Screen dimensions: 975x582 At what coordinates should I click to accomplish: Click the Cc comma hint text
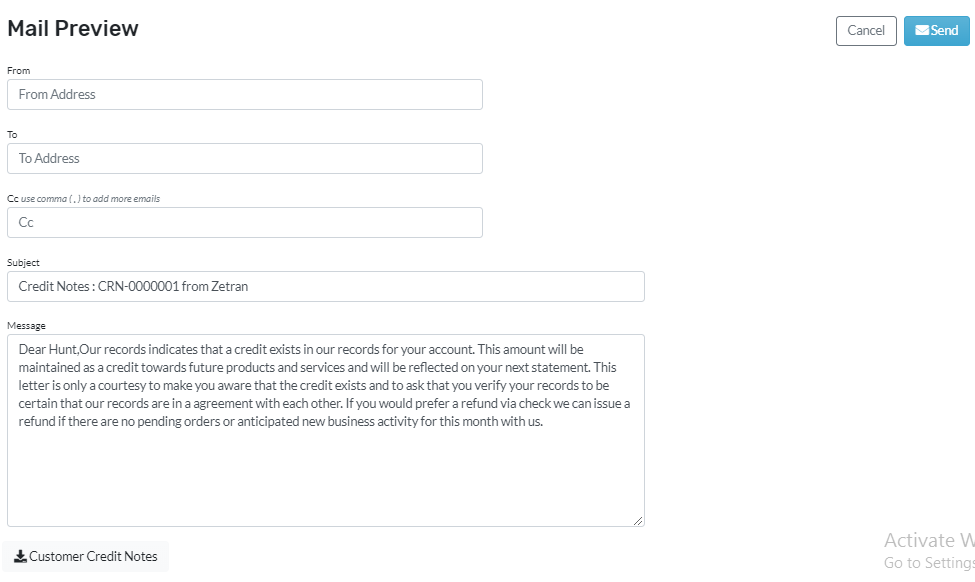tap(90, 199)
